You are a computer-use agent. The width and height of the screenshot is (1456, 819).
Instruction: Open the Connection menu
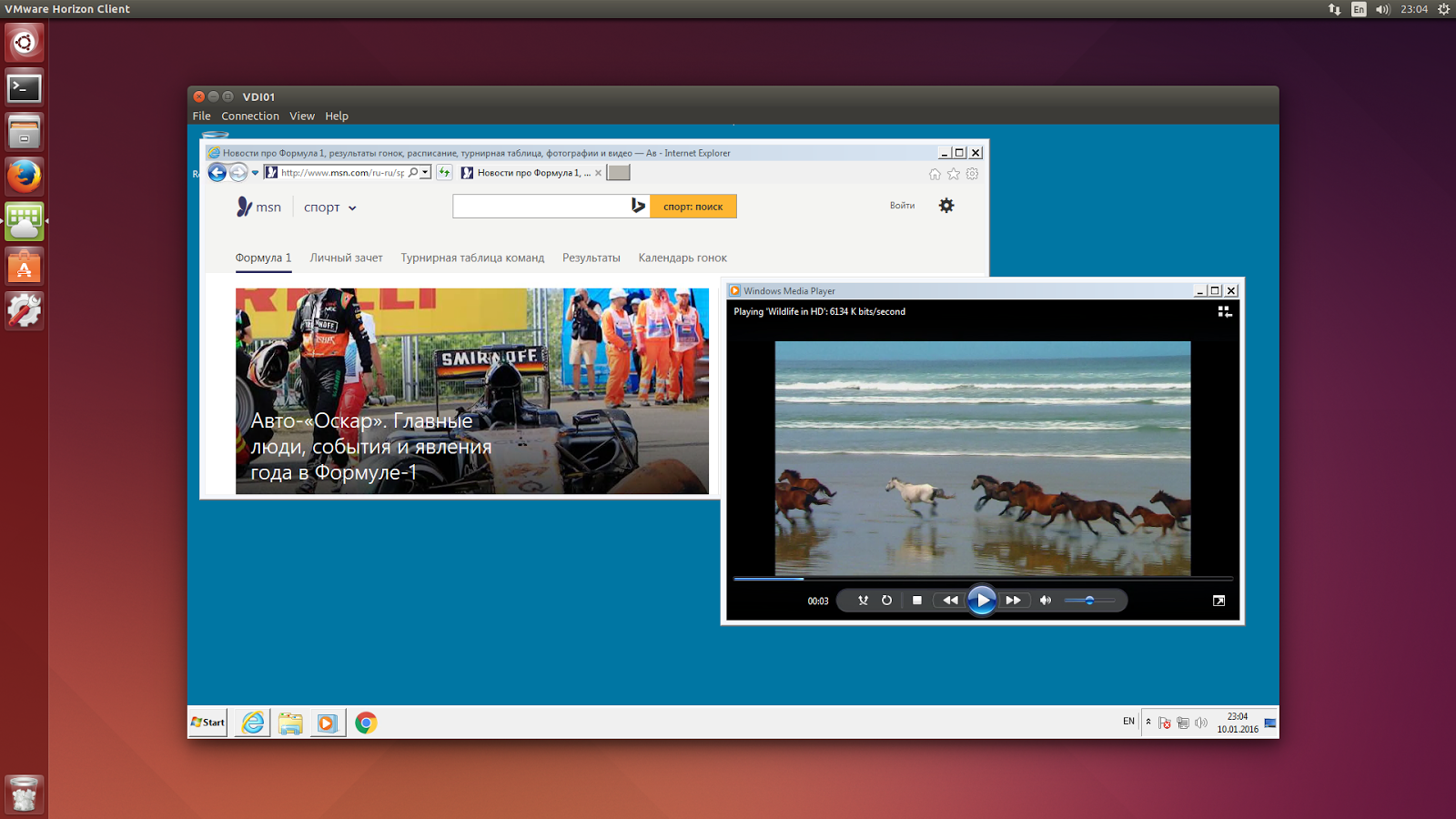(250, 116)
